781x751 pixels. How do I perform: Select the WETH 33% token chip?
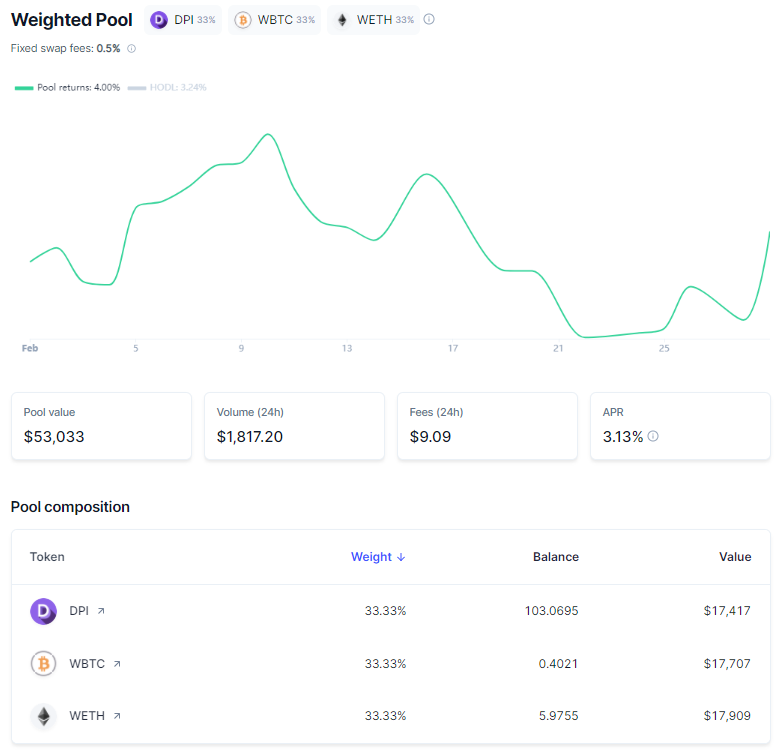click(x=373, y=20)
